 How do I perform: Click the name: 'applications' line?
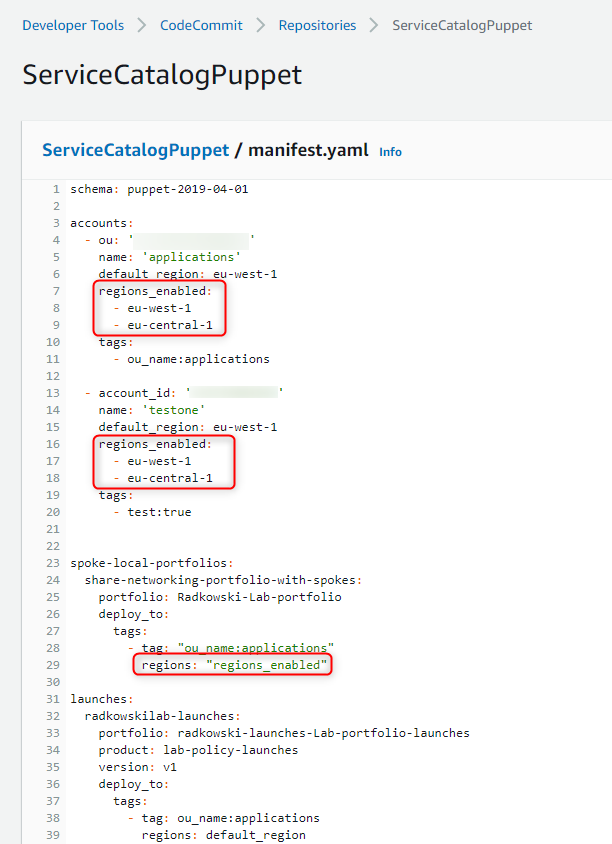click(x=170, y=257)
